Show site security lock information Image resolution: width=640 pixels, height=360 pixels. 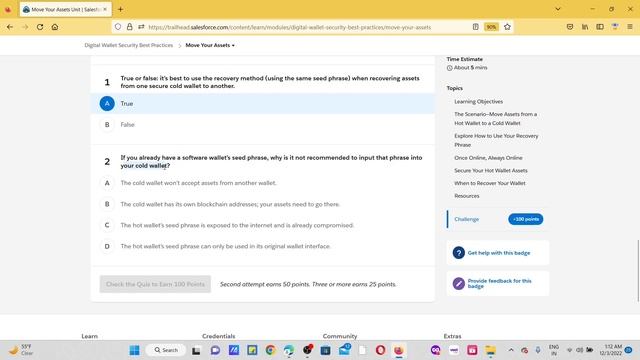pyautogui.click(x=129, y=27)
